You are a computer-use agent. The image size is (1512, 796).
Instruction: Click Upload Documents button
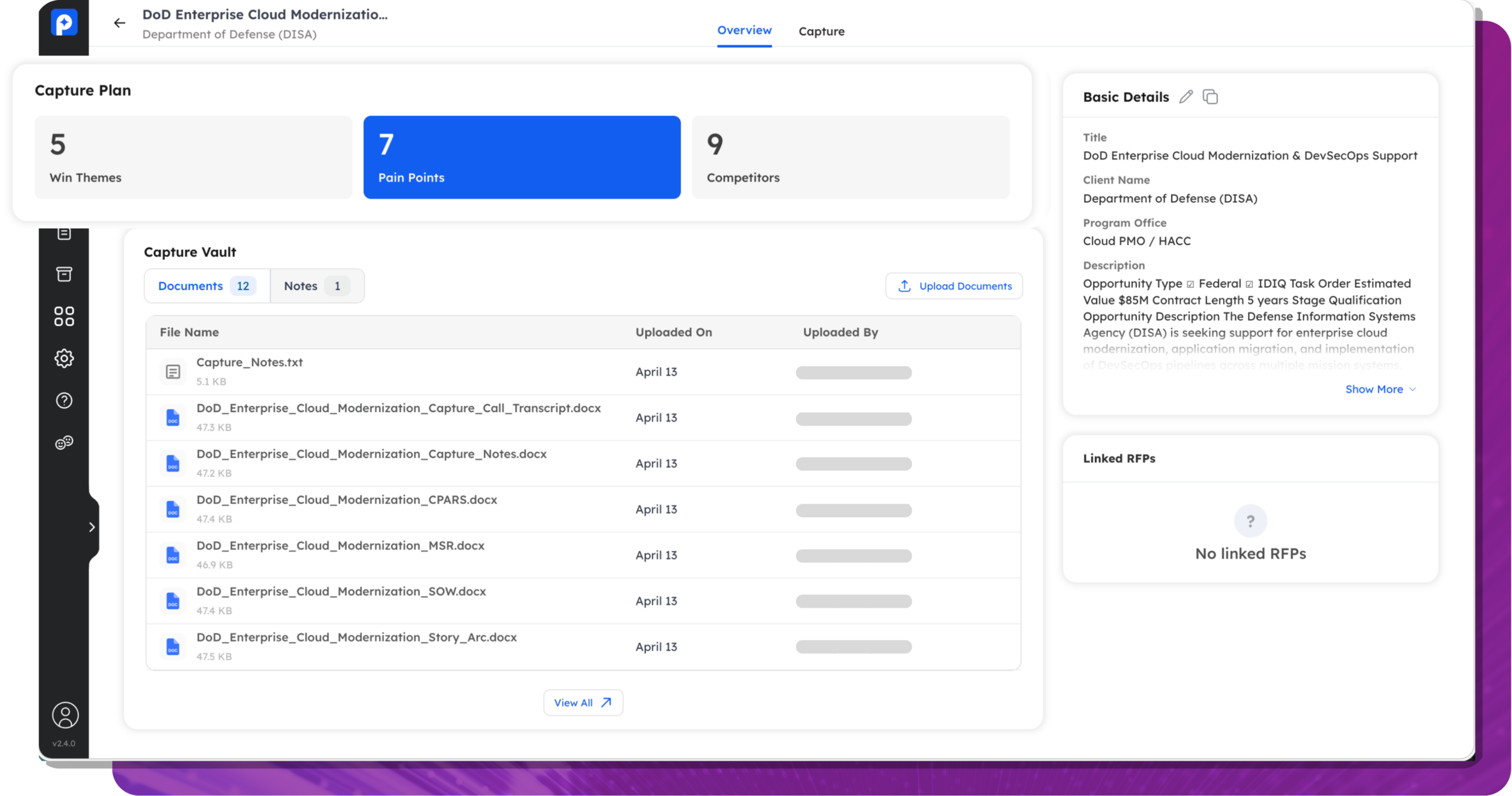953,286
